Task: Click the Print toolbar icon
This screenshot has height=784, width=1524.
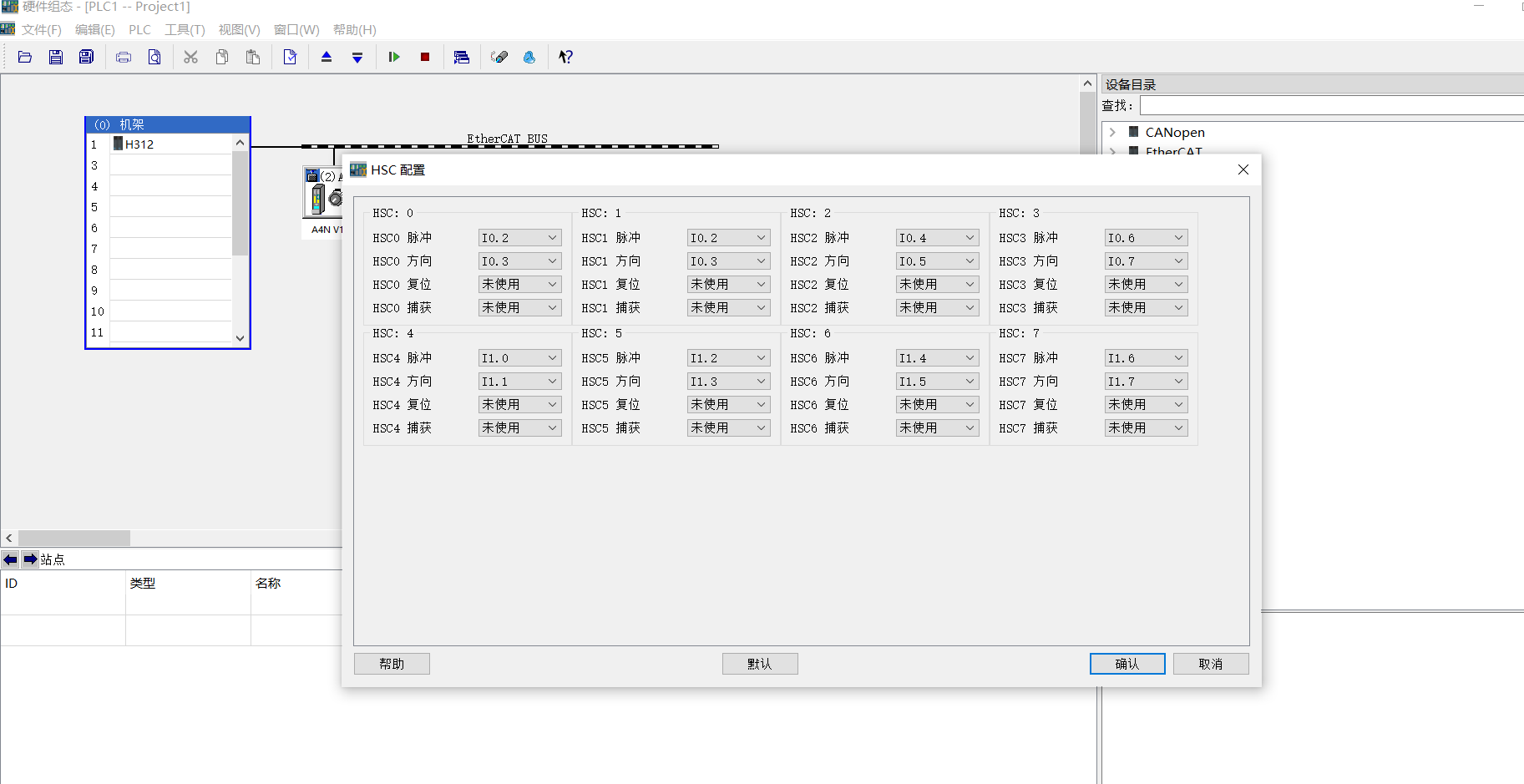Action: click(x=124, y=57)
